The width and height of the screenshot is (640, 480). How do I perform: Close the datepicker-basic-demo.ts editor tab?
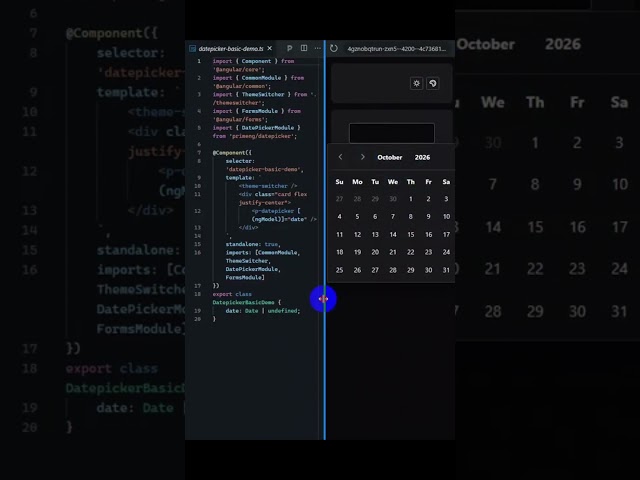[x=269, y=48]
